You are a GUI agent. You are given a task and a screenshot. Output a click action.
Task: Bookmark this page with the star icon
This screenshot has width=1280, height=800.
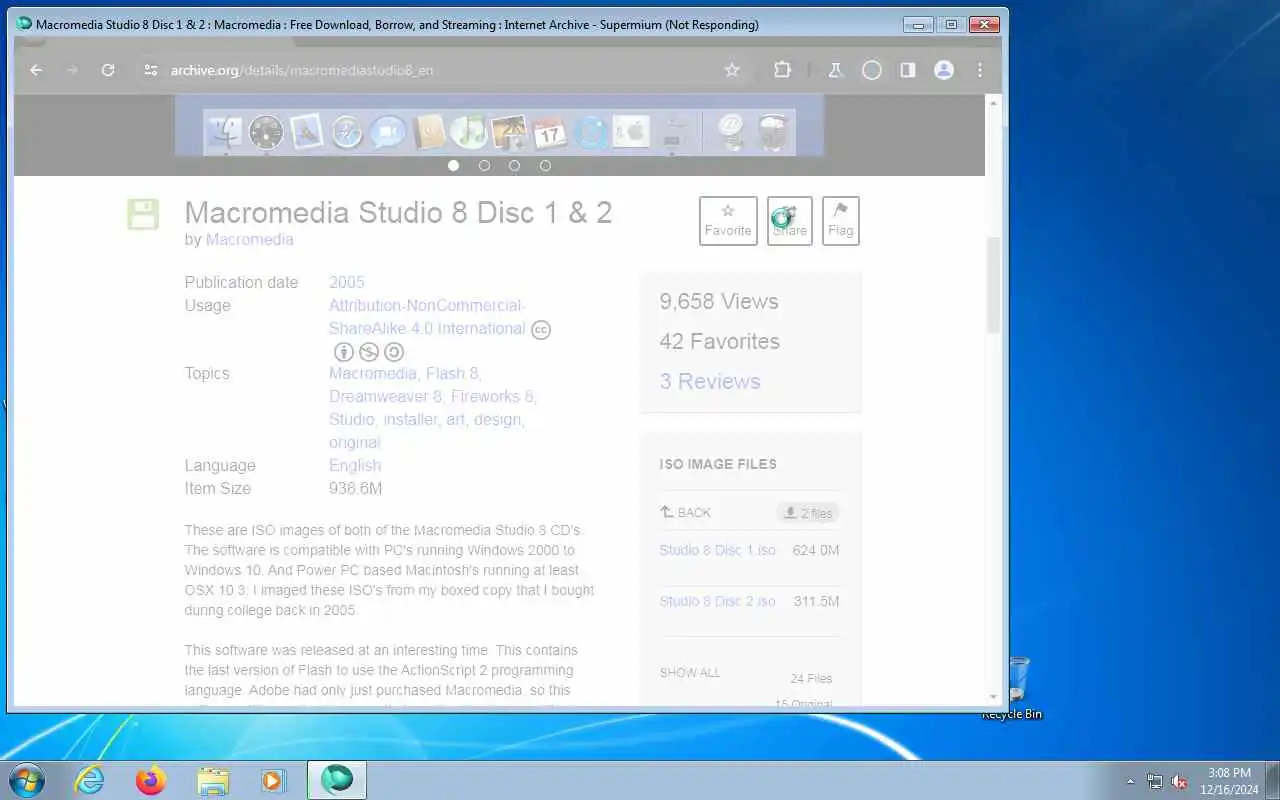732,70
